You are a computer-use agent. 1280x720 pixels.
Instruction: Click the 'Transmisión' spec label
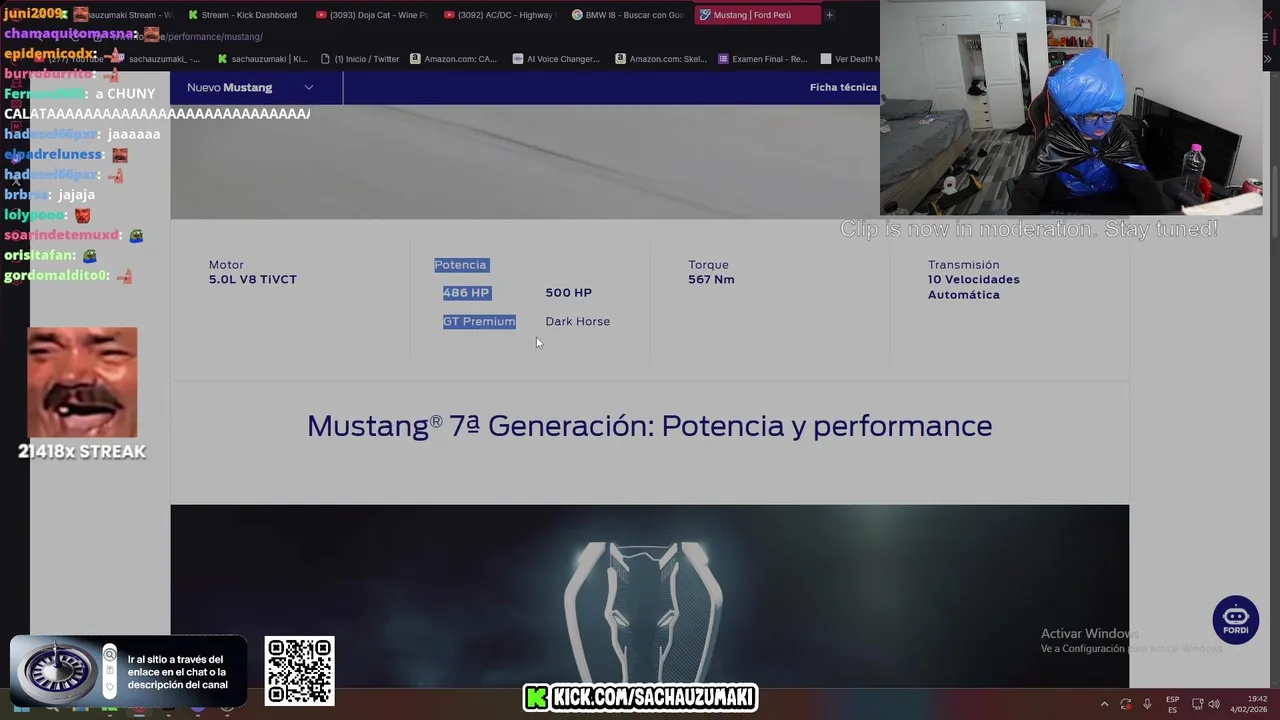(x=963, y=265)
